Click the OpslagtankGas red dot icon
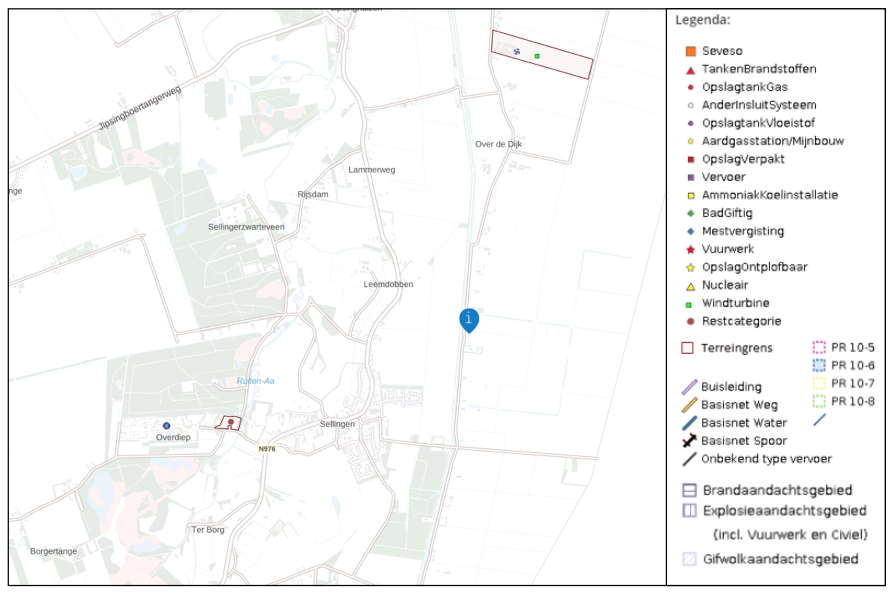This screenshot has width=893, height=592. pyautogui.click(x=691, y=87)
